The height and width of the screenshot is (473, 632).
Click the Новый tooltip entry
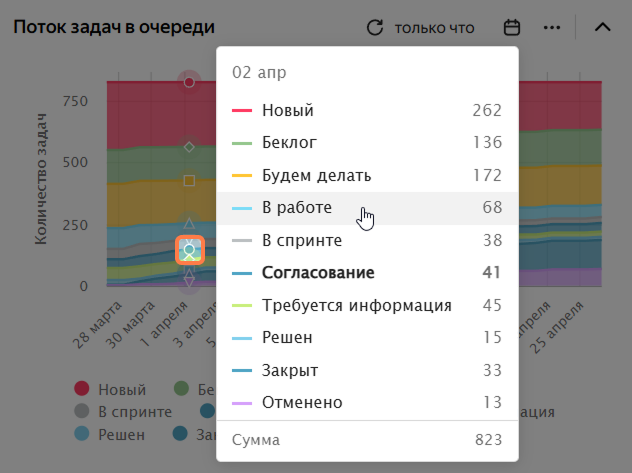coord(367,110)
